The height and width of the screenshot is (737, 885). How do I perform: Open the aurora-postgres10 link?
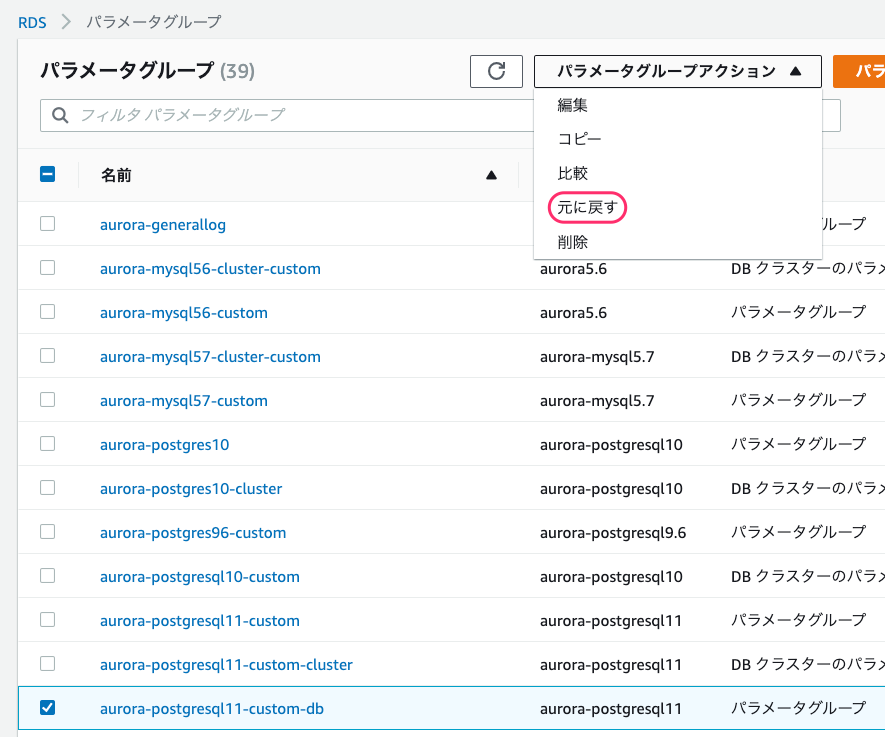(164, 445)
